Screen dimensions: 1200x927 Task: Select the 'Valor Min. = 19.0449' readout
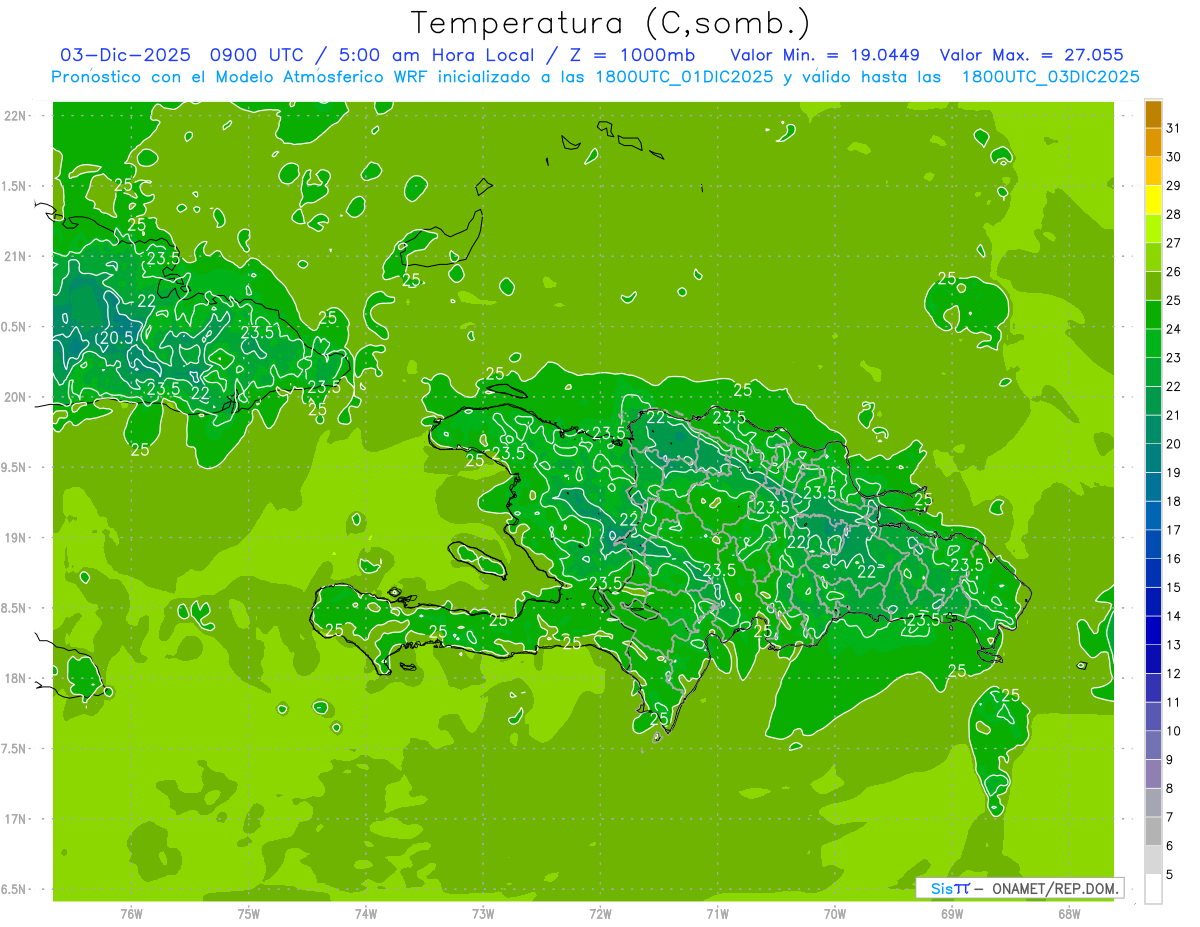(x=825, y=55)
